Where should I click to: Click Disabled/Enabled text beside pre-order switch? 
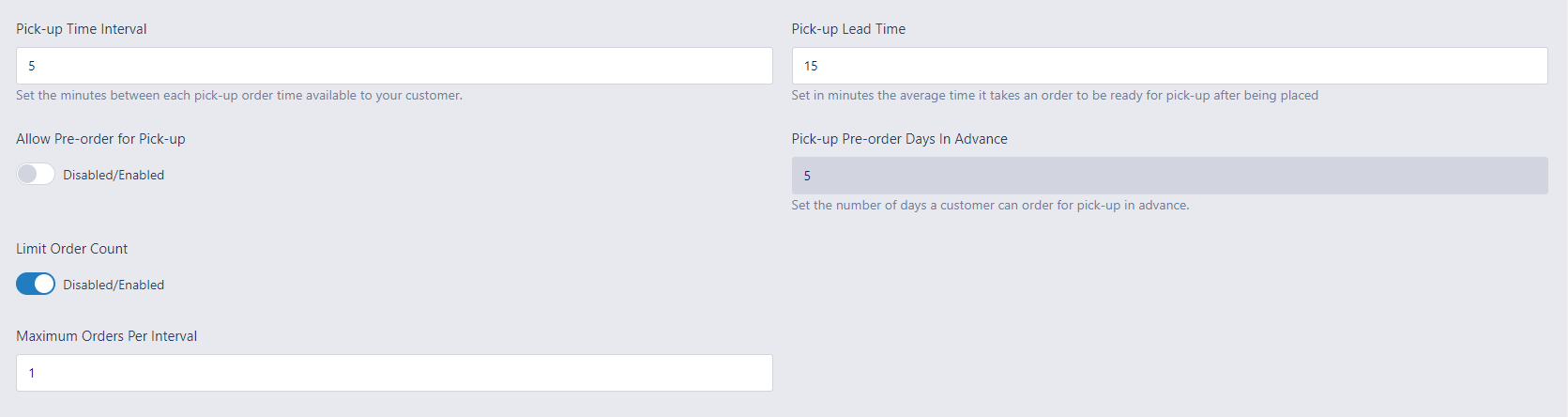[x=114, y=175]
